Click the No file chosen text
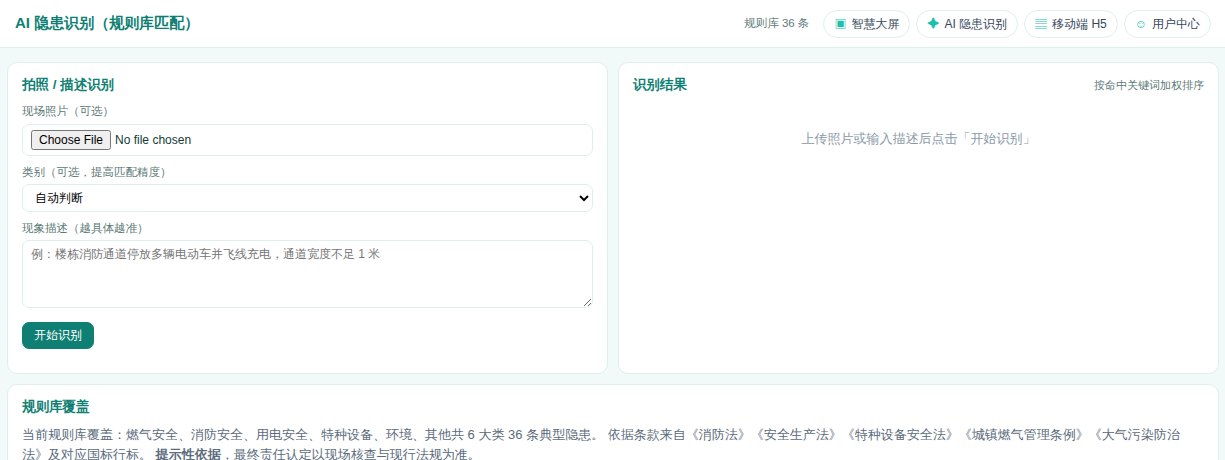1225x460 pixels. 153,140
